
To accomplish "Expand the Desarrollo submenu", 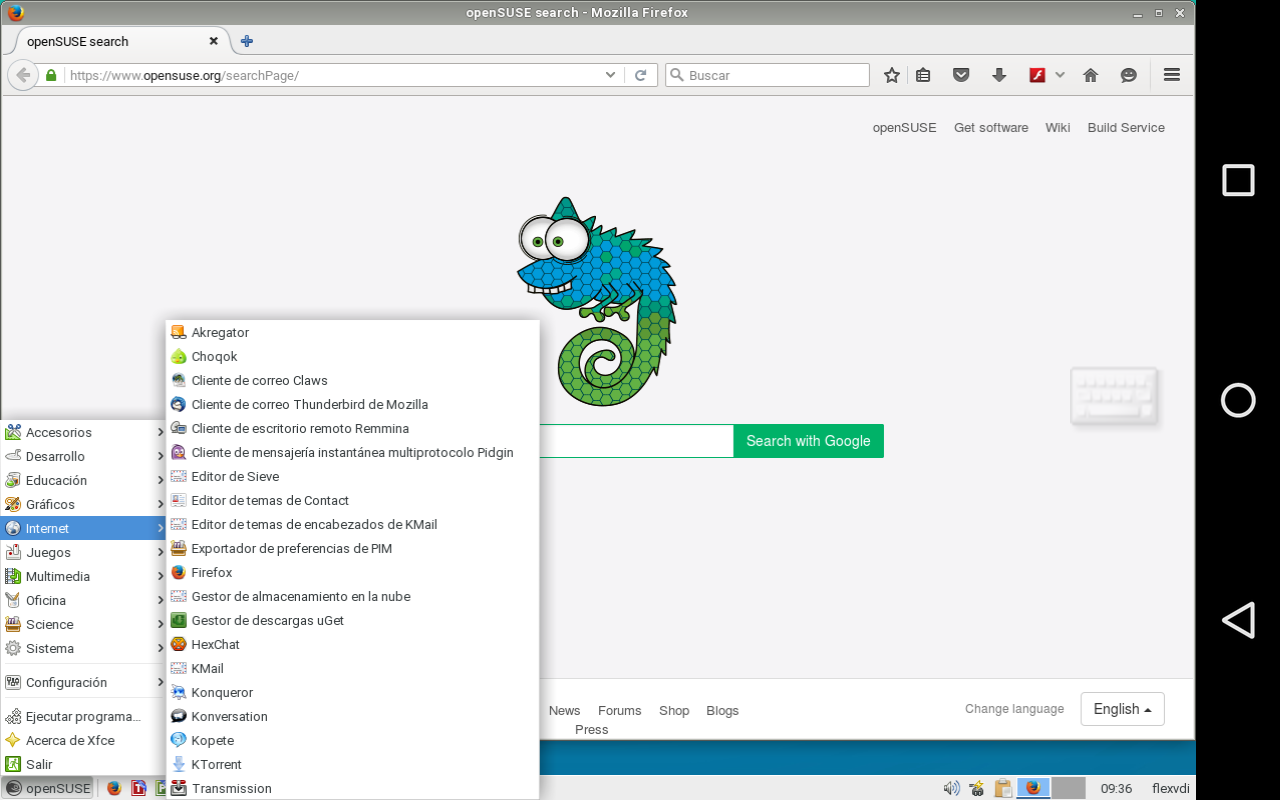I will pyautogui.click(x=83, y=456).
